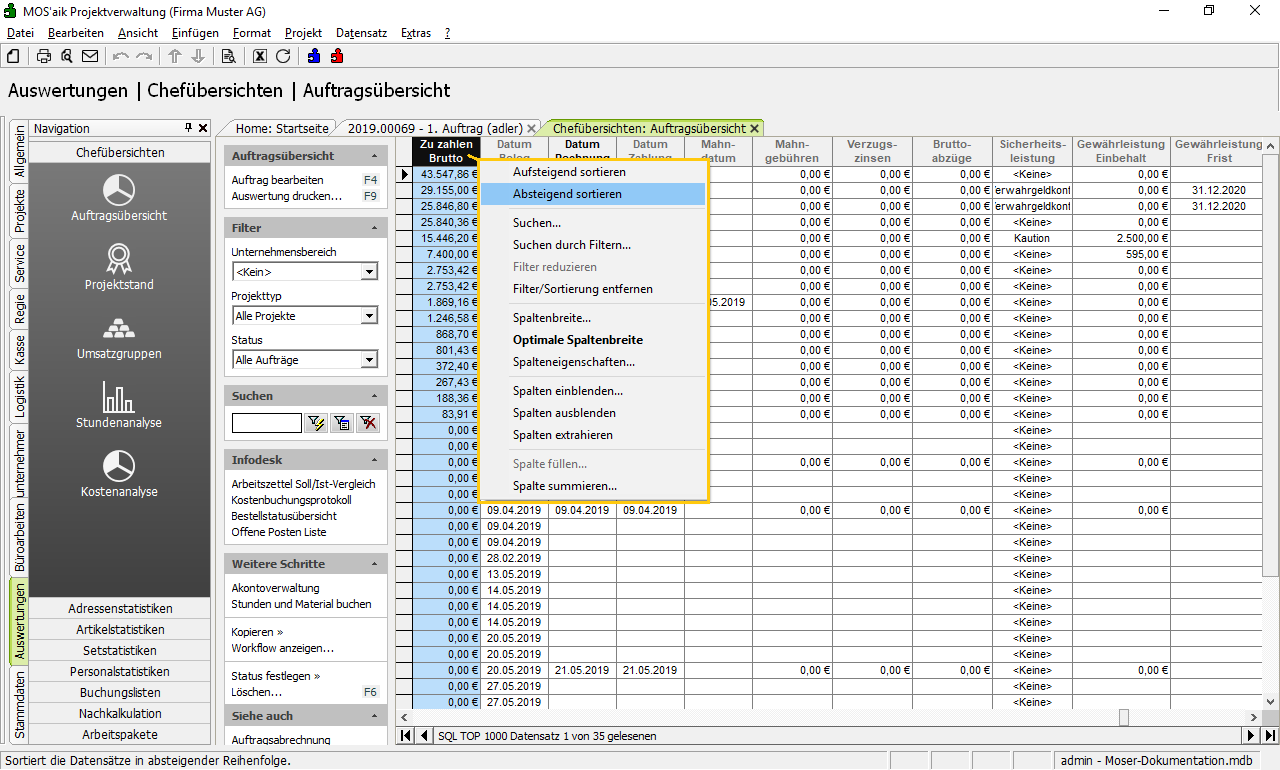
Task: Click the 'Offene Posten Liste' link
Action: [278, 532]
